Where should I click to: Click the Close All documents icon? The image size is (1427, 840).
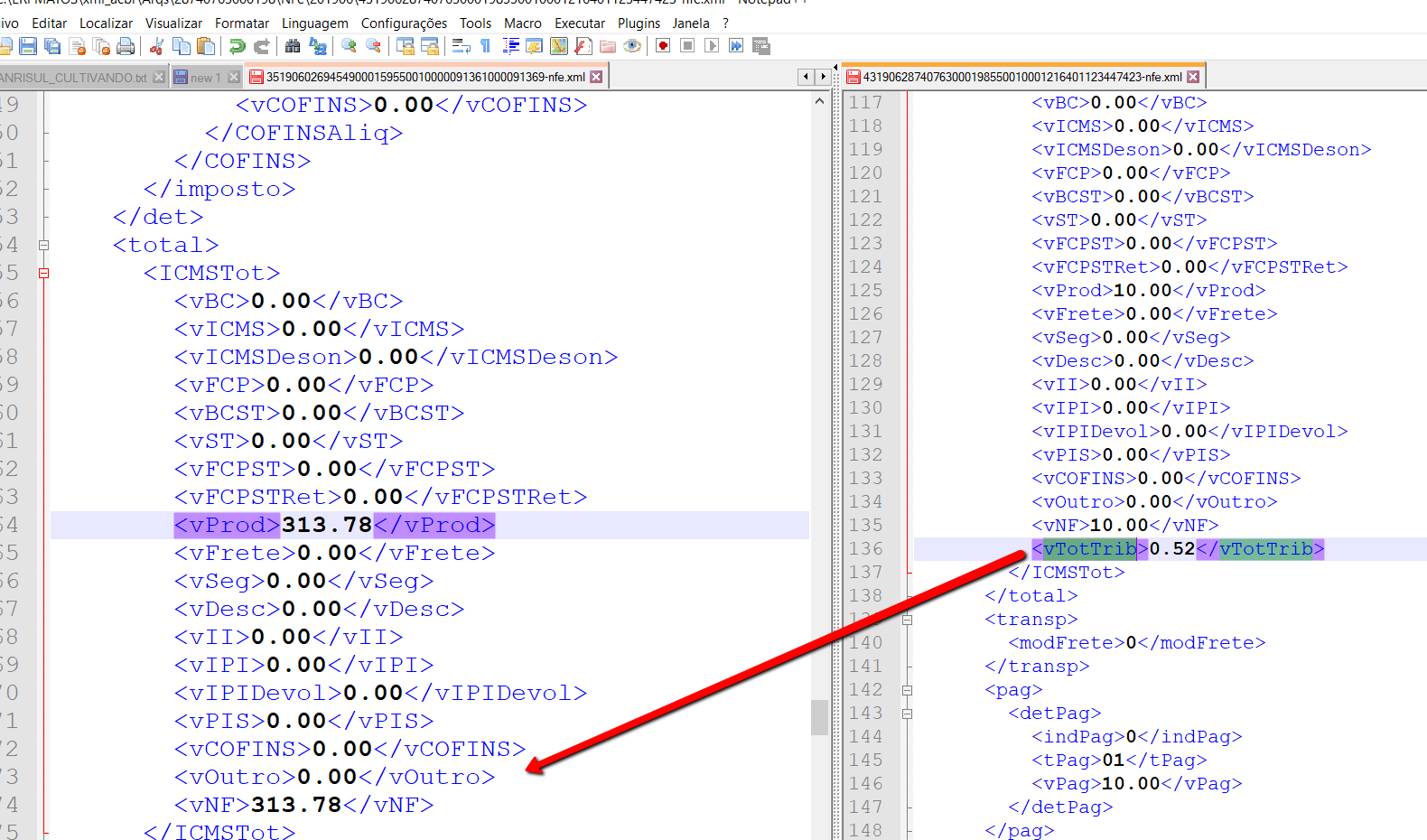coord(101,46)
